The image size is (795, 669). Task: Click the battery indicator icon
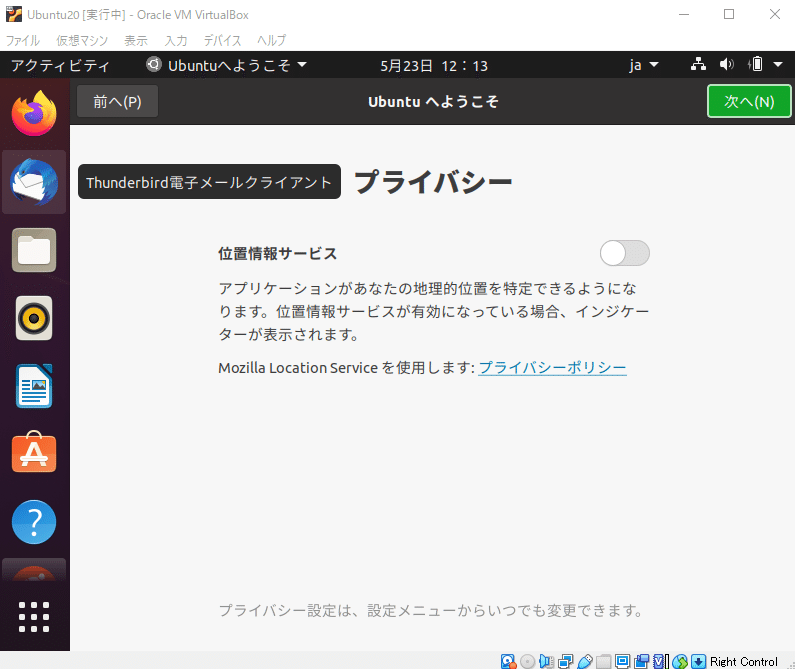755,64
